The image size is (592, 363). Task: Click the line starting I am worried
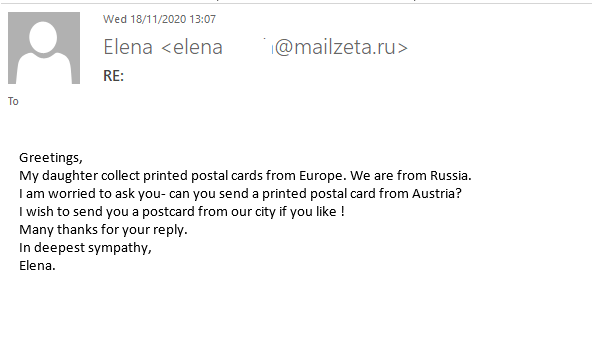tap(240, 193)
